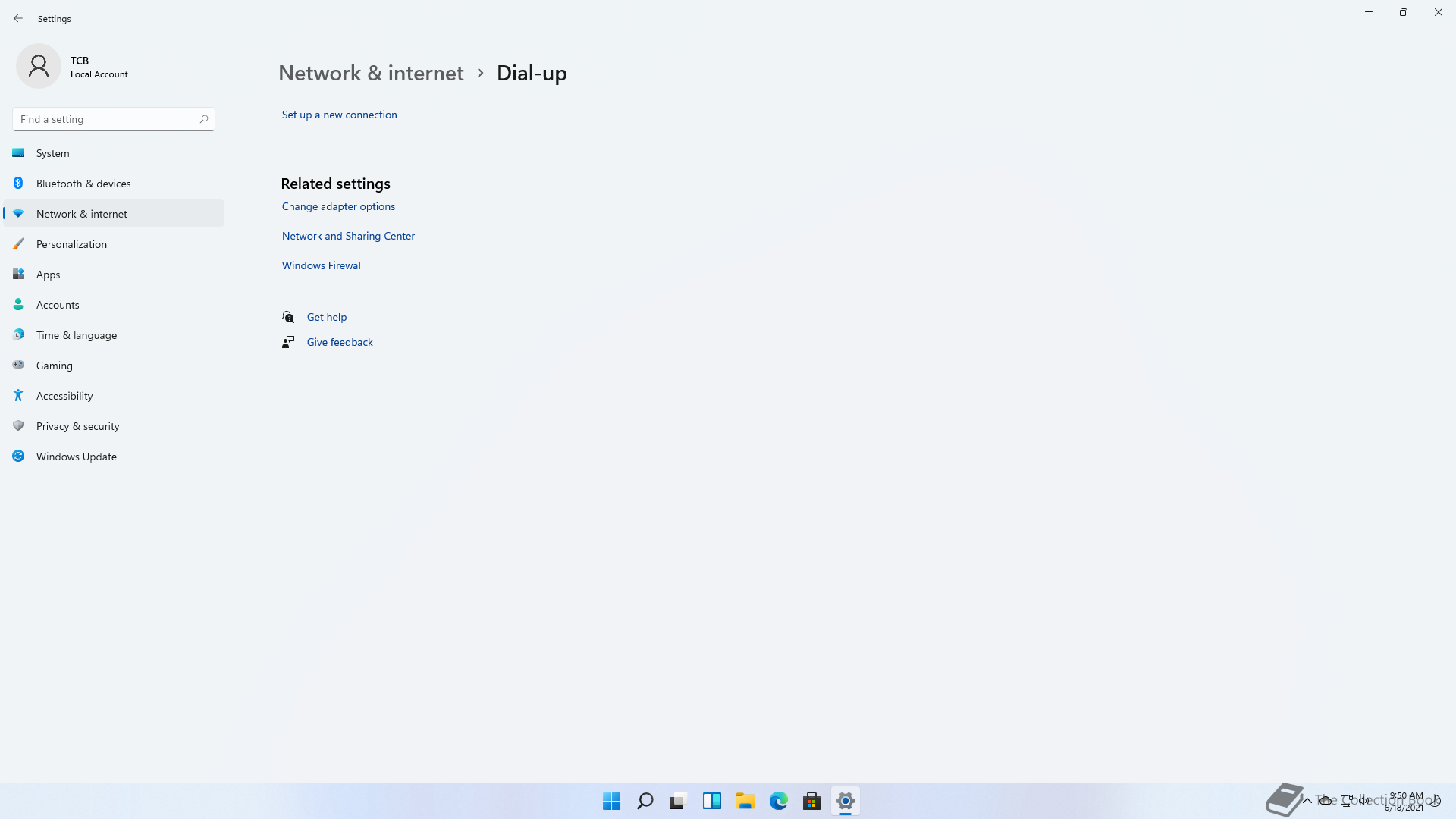
Task: Open Privacy & security settings
Action: tap(114, 426)
